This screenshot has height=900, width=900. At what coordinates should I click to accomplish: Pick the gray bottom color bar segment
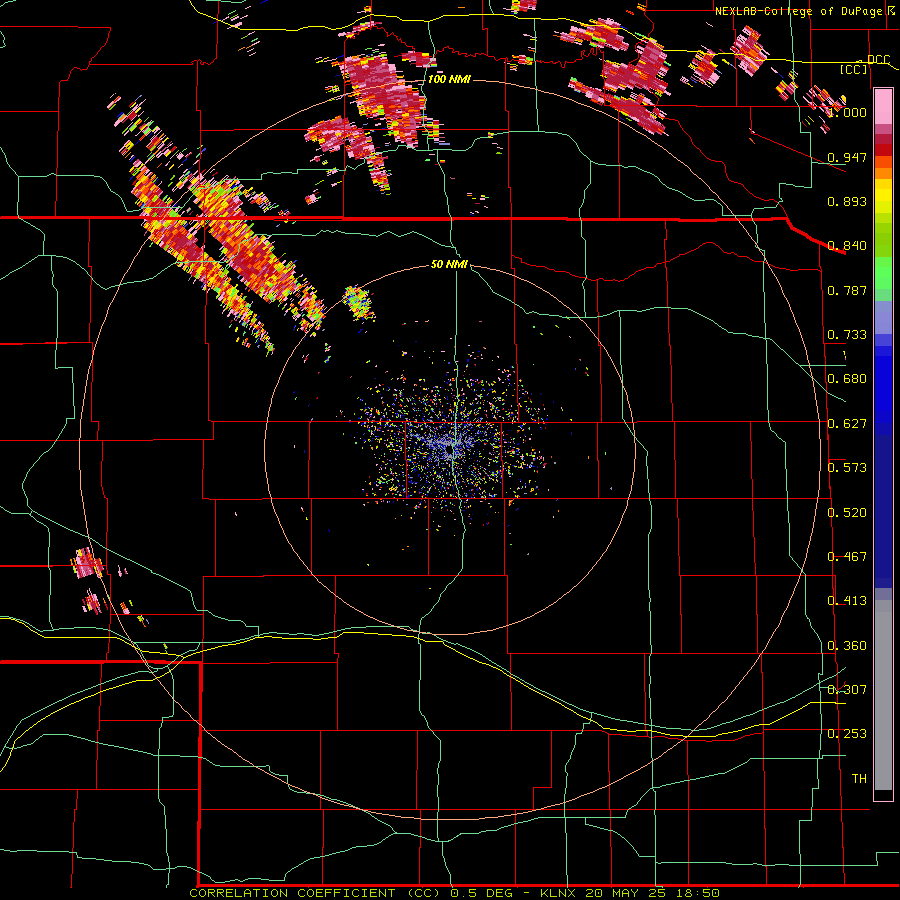(883, 695)
